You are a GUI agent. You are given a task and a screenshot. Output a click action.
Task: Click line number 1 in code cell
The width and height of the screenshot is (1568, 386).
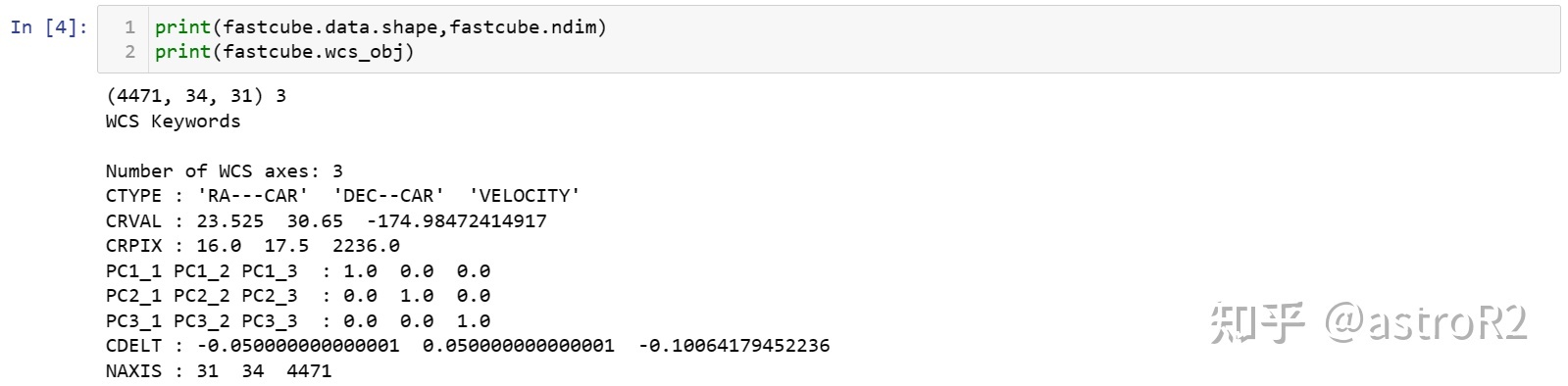[129, 27]
